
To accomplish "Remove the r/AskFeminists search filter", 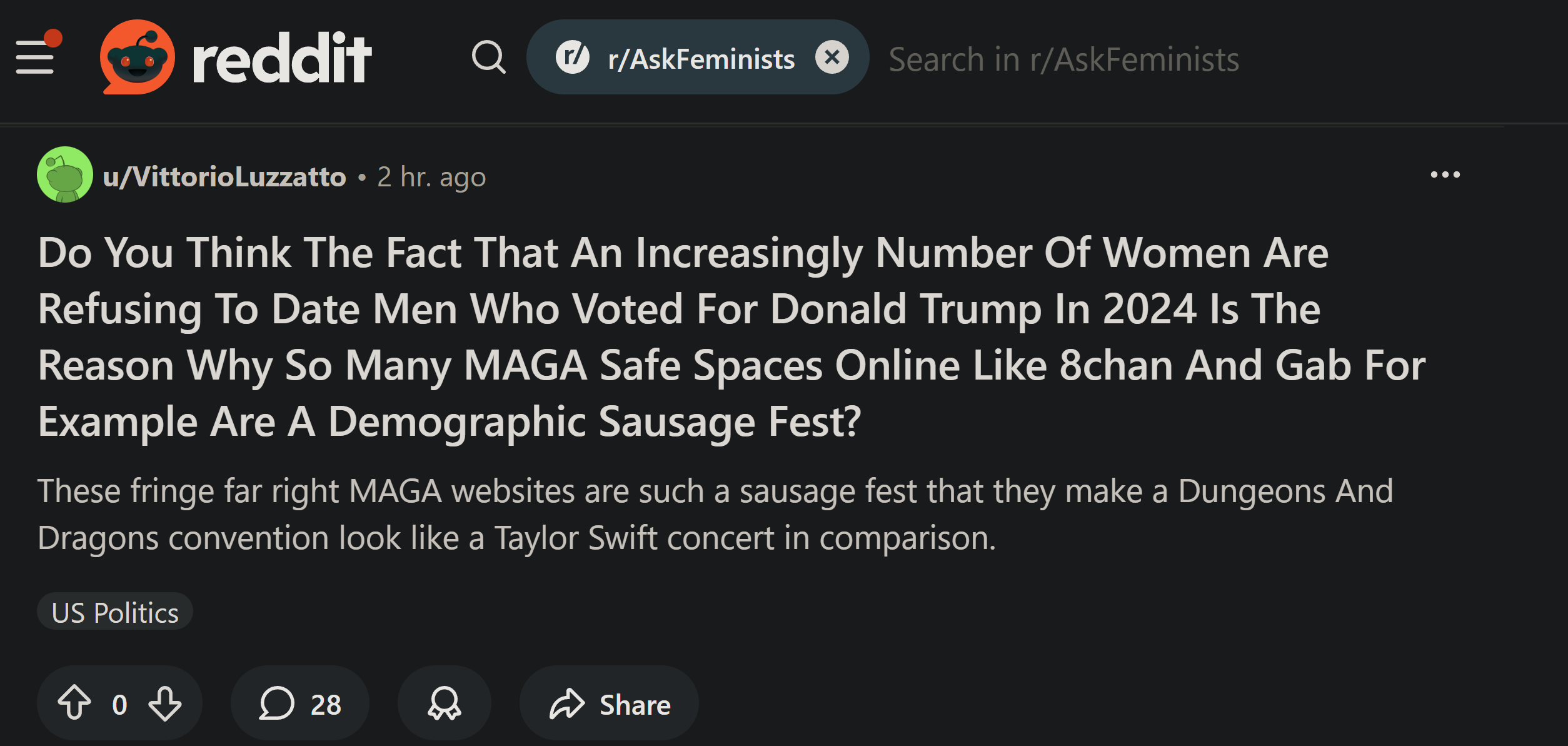I will point(832,58).
